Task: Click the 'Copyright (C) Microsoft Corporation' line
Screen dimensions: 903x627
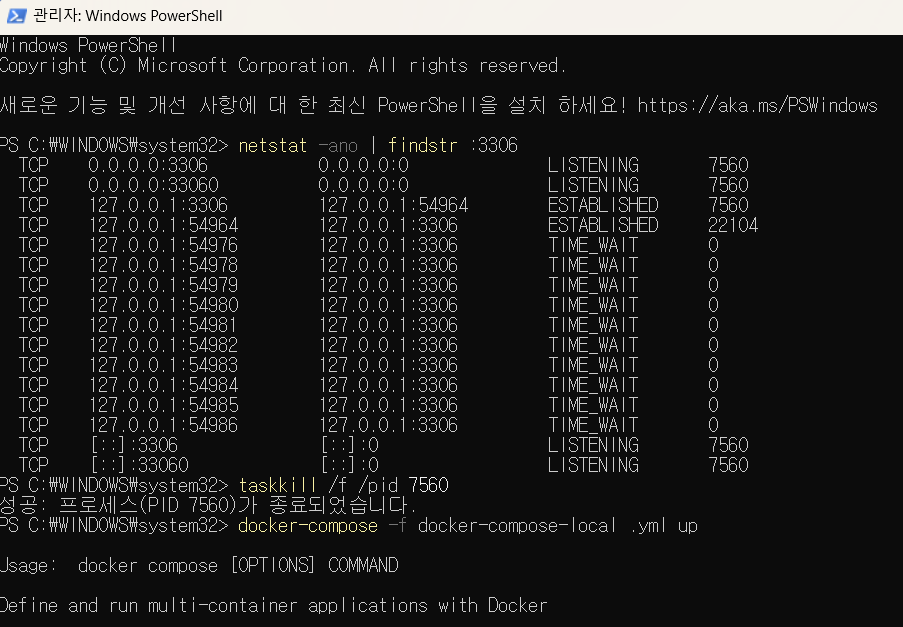Action: [283, 66]
